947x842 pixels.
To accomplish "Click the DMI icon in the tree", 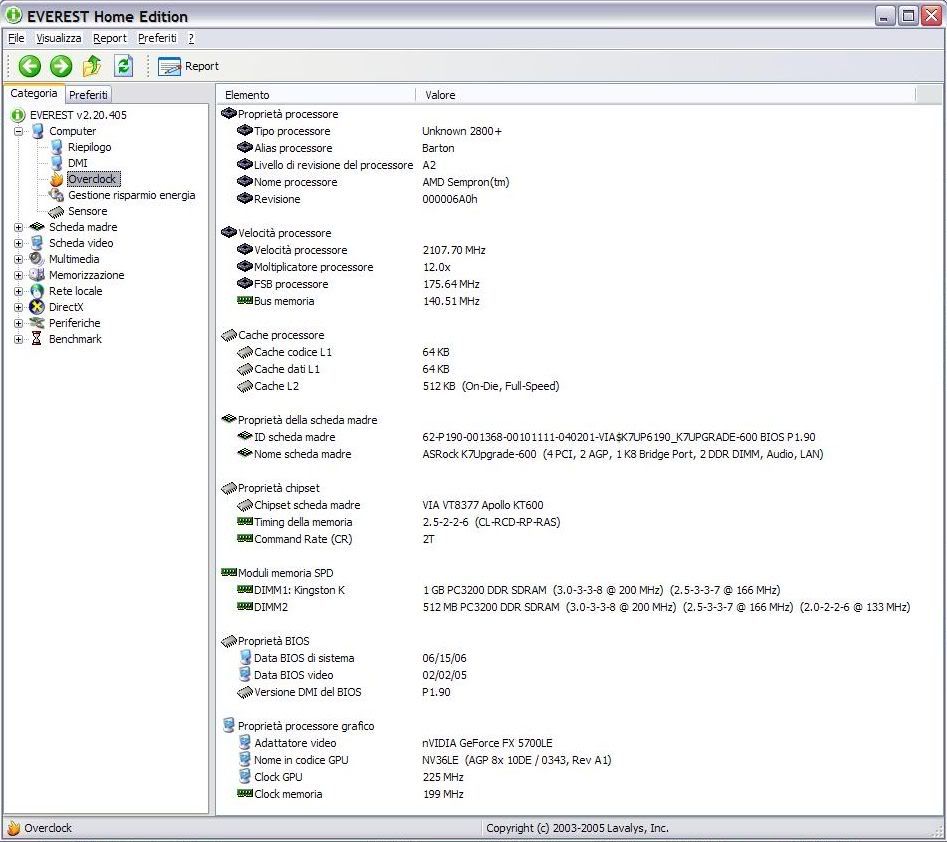I will click(57, 163).
